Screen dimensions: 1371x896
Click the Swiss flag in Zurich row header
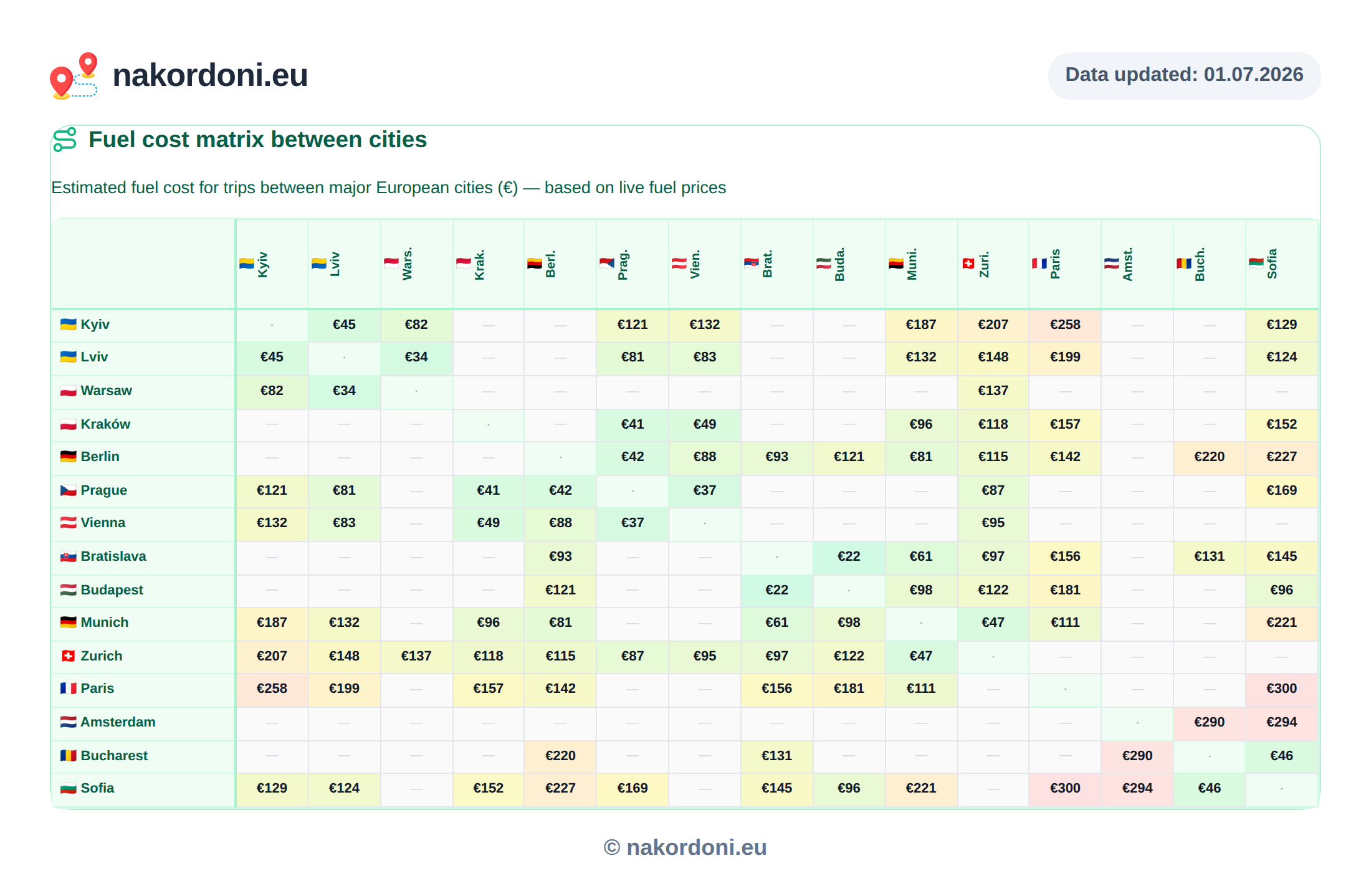(68, 656)
